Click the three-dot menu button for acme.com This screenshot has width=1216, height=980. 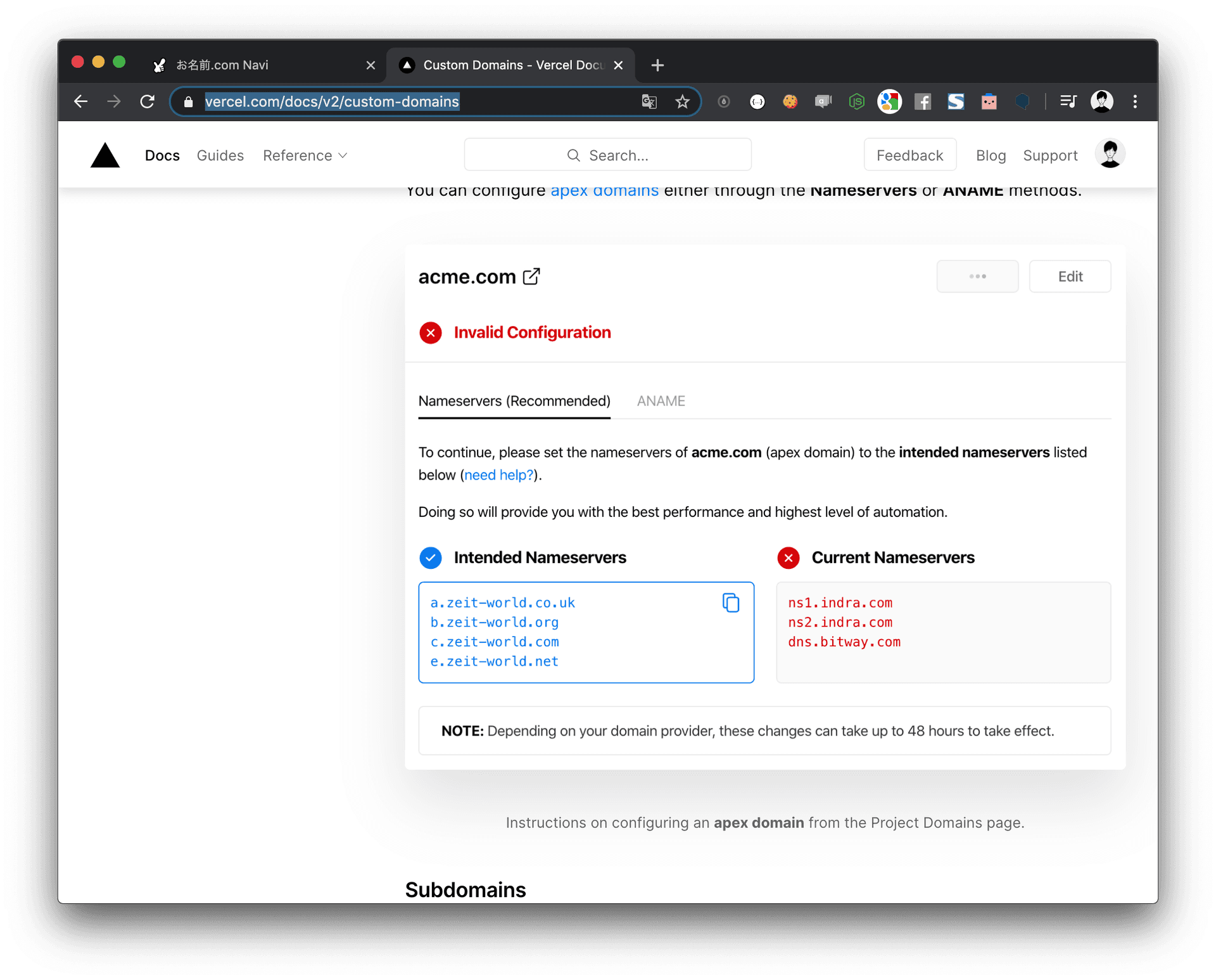click(978, 277)
